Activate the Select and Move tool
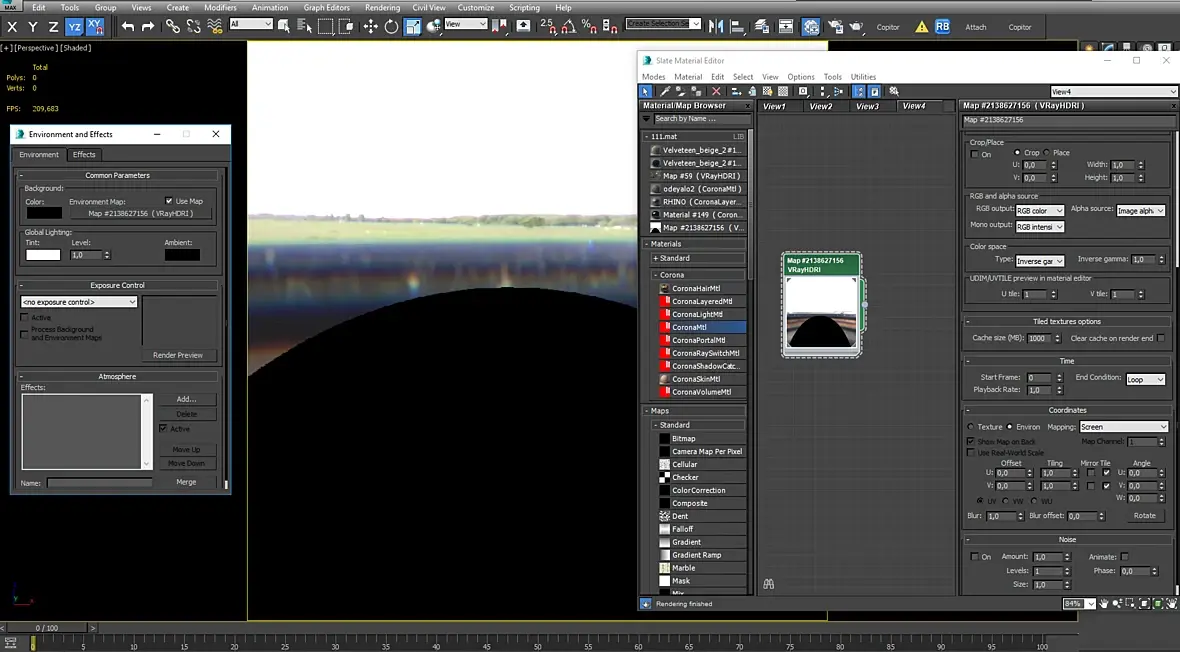The height and width of the screenshot is (652, 1180). (369, 26)
